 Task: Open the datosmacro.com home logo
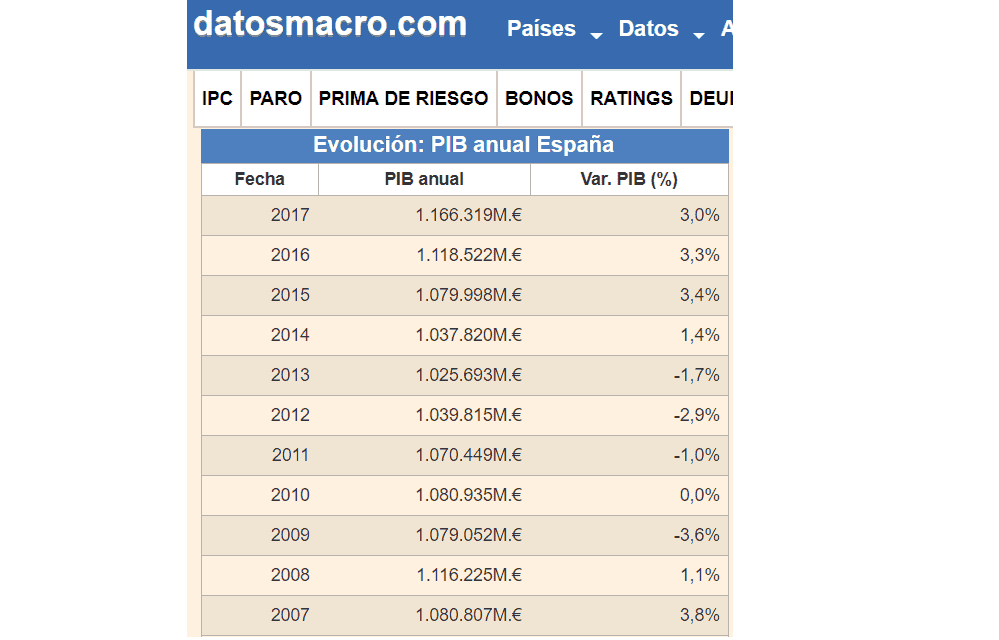pyautogui.click(x=330, y=24)
